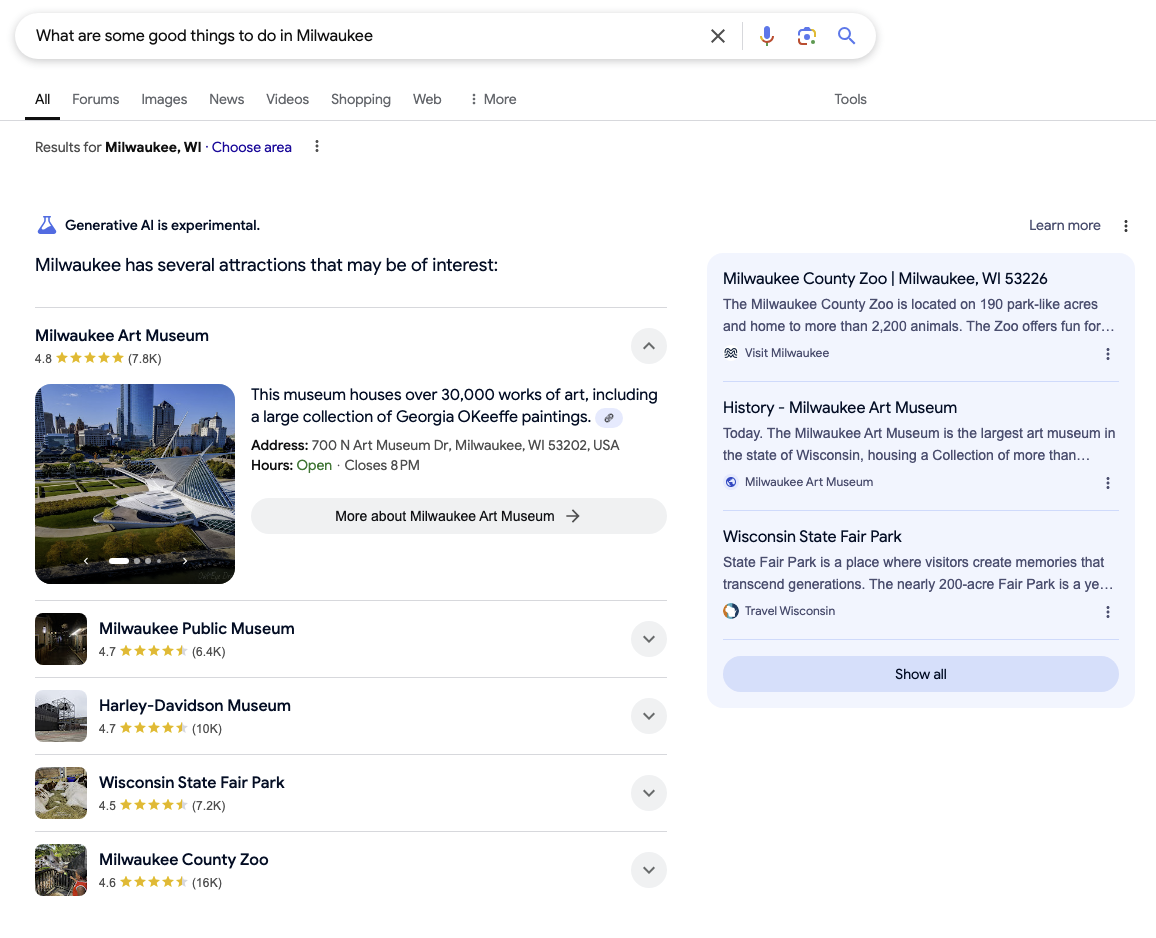Viewport: 1156px width, 938px height.
Task: Expand the Harley-Davidson Museum entry
Action: click(x=648, y=716)
